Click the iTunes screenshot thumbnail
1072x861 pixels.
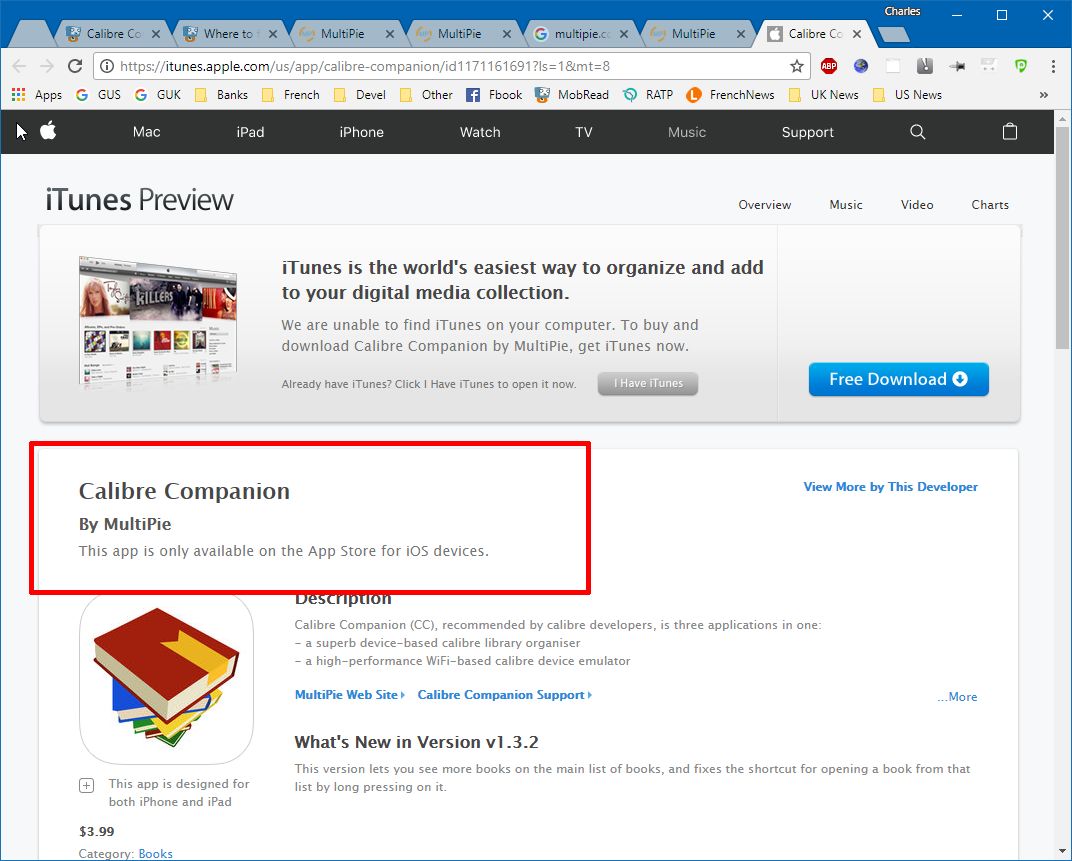[x=158, y=322]
